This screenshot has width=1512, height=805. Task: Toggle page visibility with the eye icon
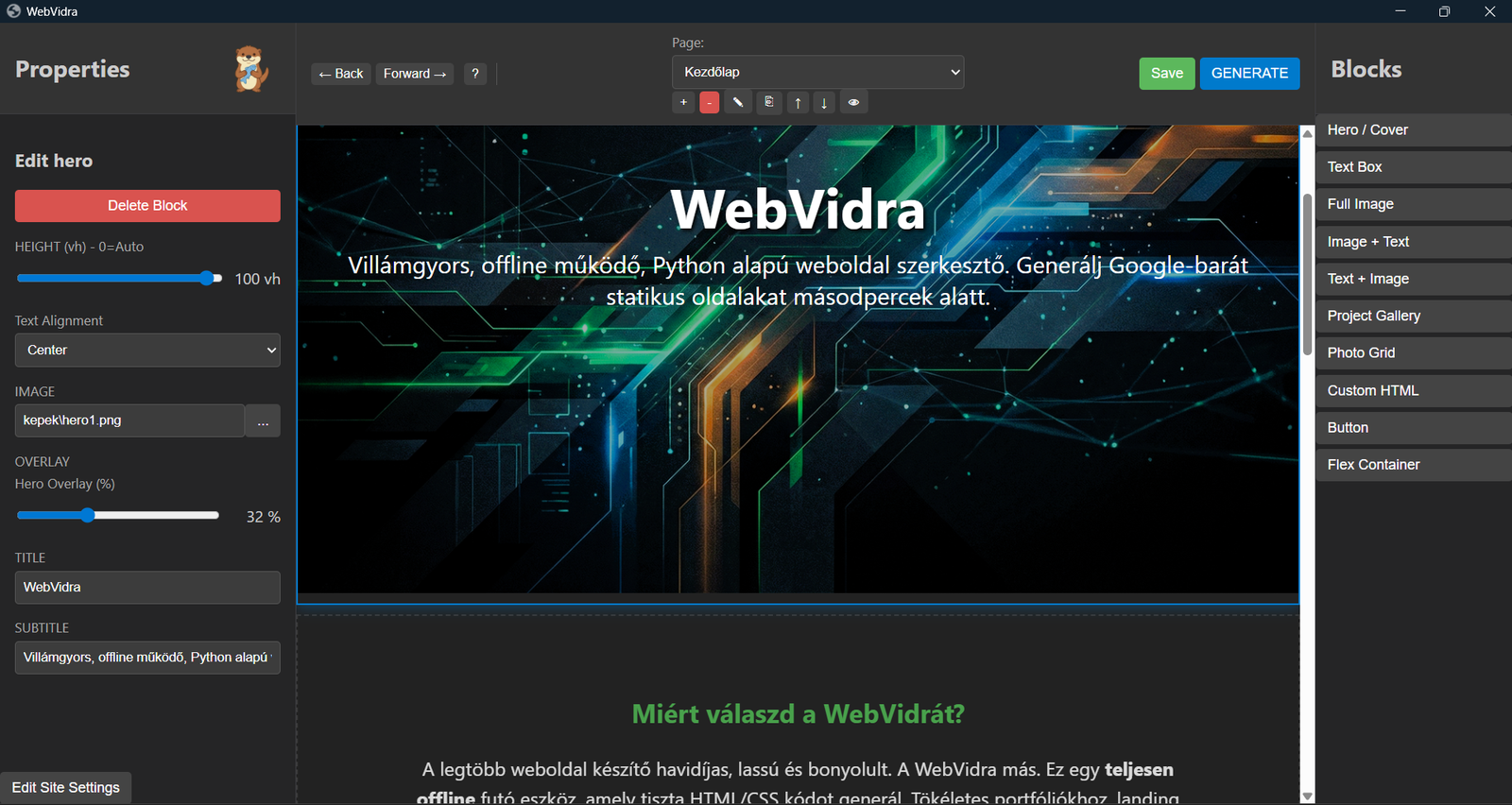pyautogui.click(x=853, y=102)
